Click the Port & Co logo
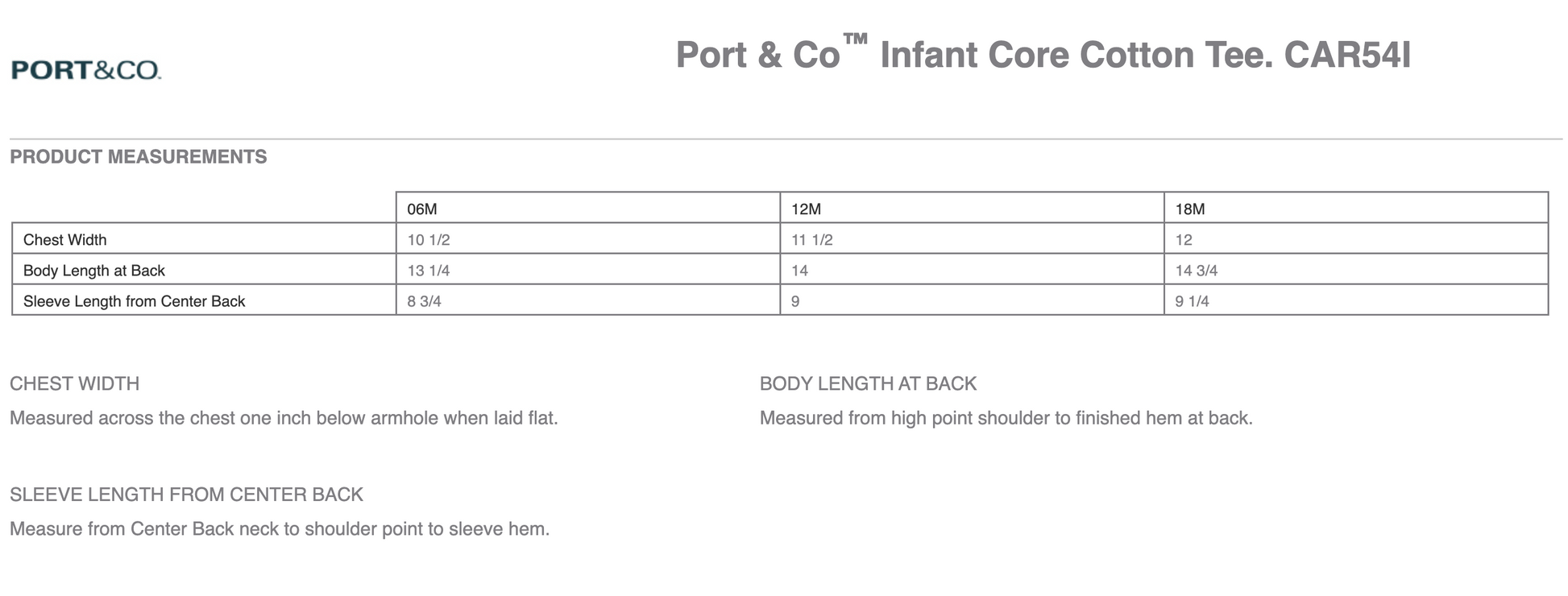 [x=86, y=71]
